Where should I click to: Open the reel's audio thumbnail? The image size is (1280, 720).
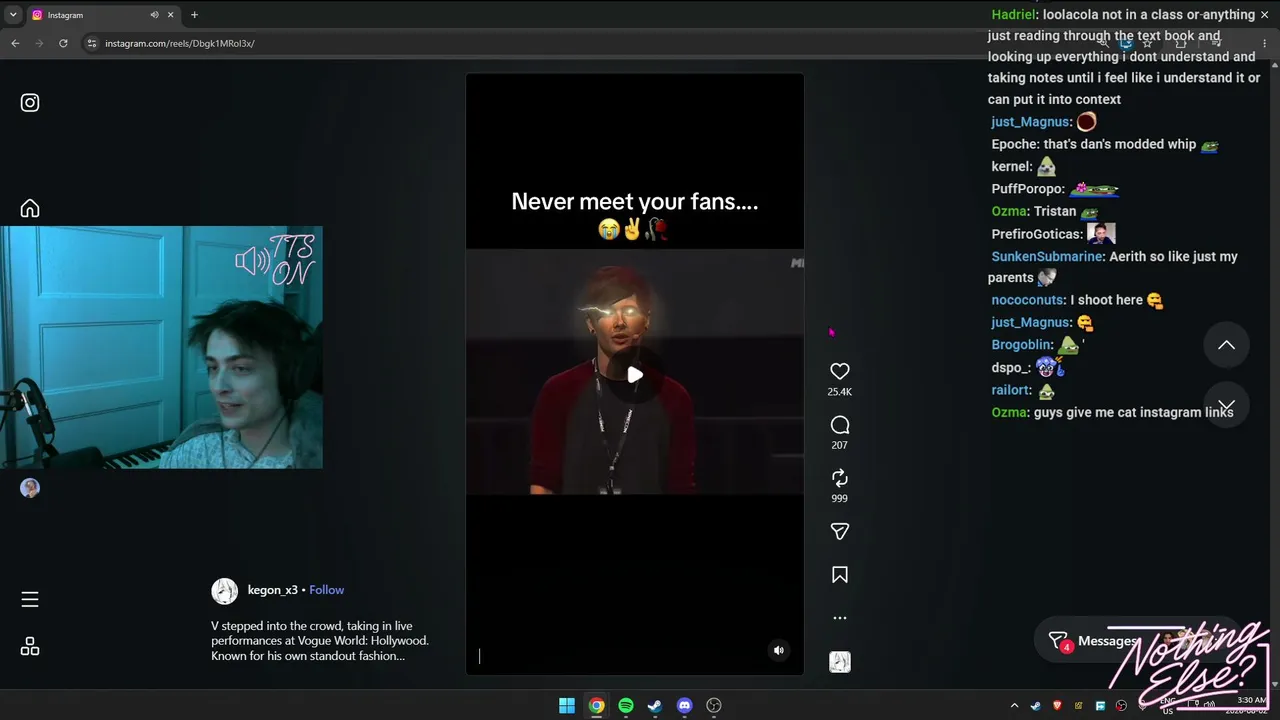[840, 662]
